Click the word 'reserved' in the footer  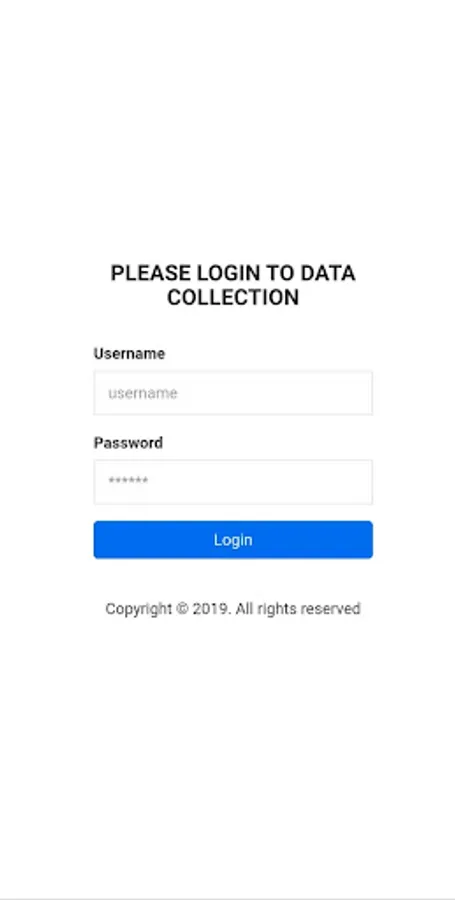tap(330, 608)
